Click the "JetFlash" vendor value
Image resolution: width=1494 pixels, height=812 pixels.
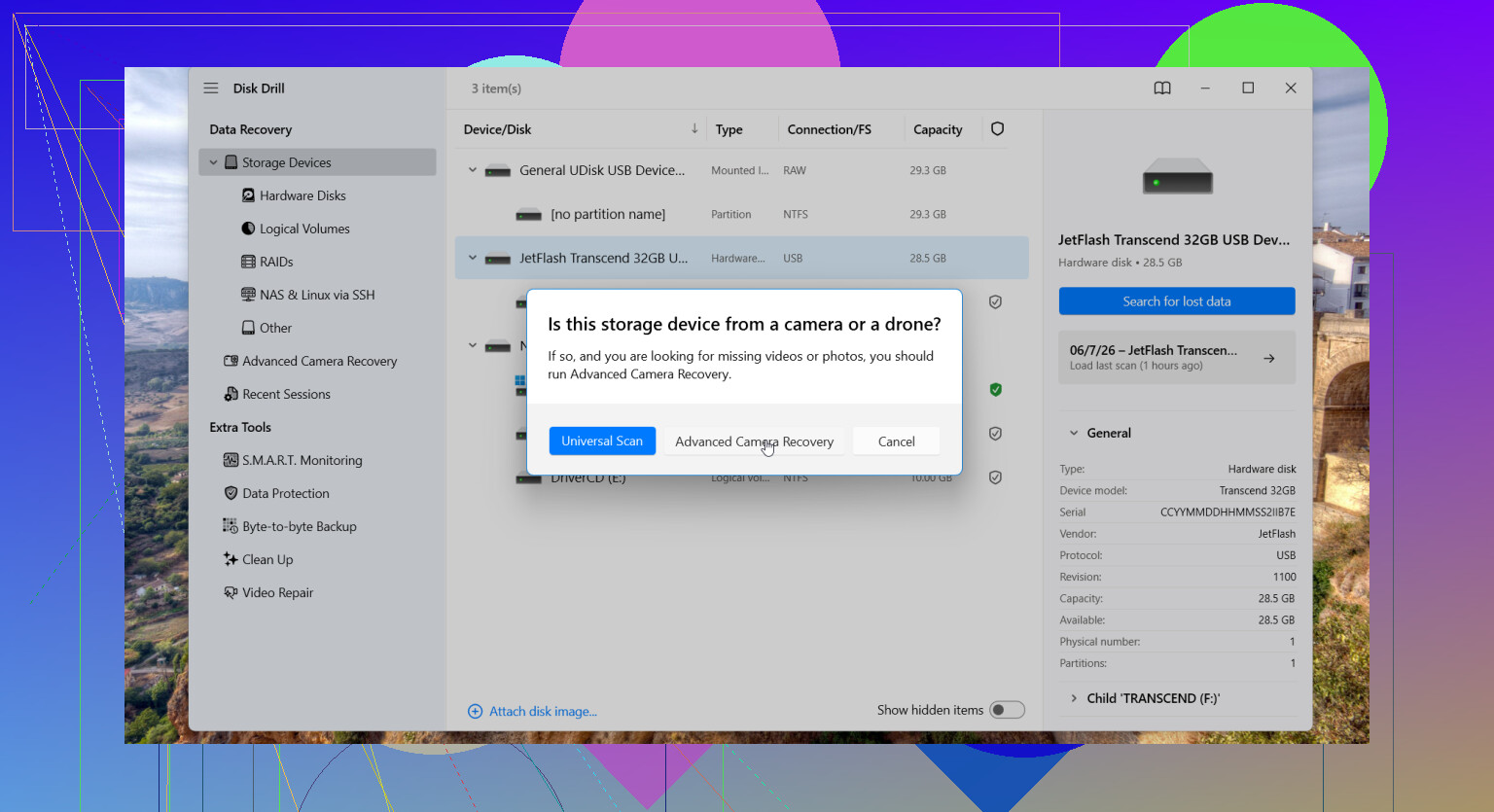1277,534
